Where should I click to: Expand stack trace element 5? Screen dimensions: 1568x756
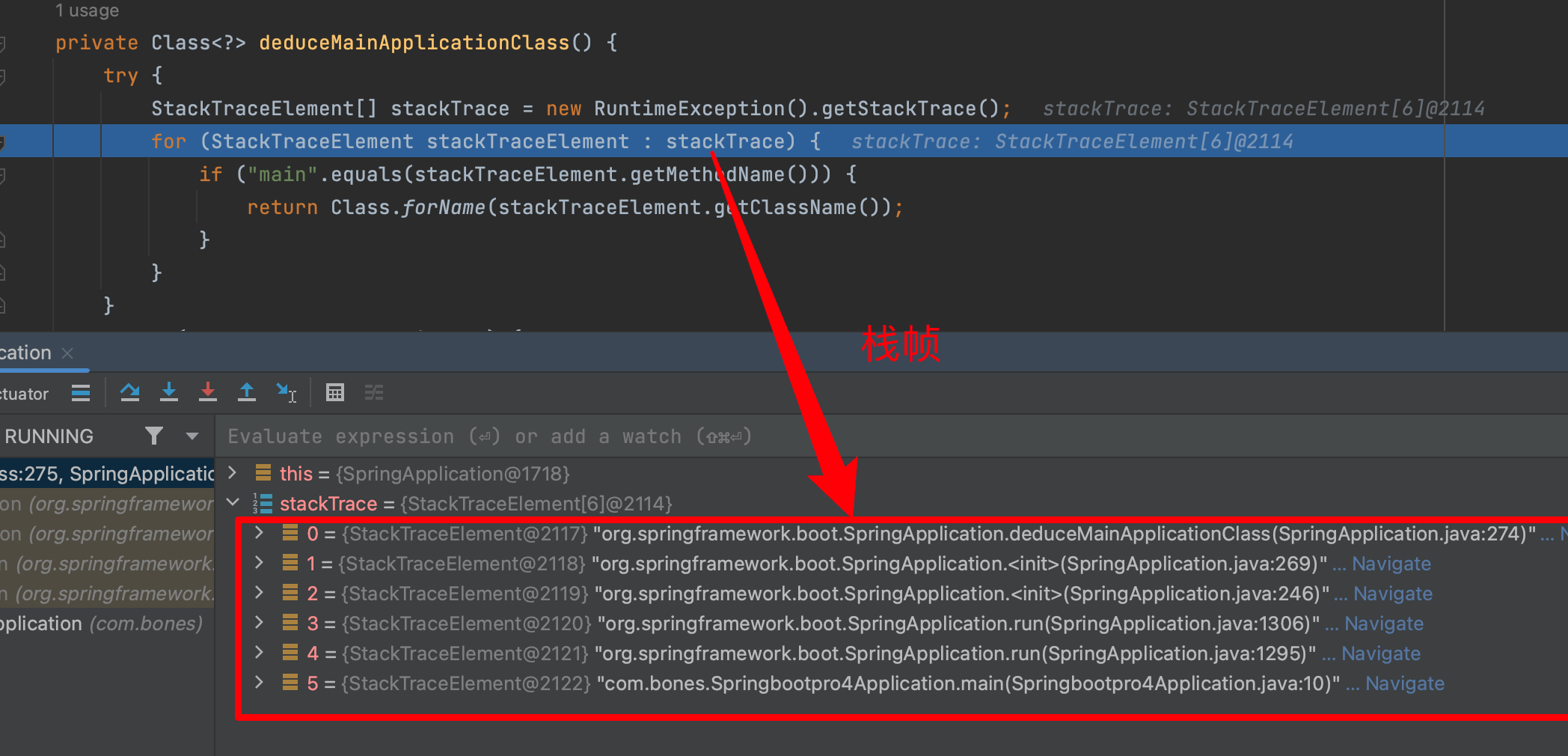pos(259,682)
